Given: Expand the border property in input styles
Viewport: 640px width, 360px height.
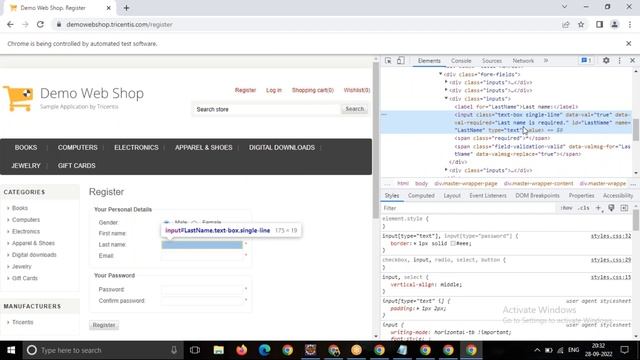Looking at the screenshot, I should [x=416, y=243].
